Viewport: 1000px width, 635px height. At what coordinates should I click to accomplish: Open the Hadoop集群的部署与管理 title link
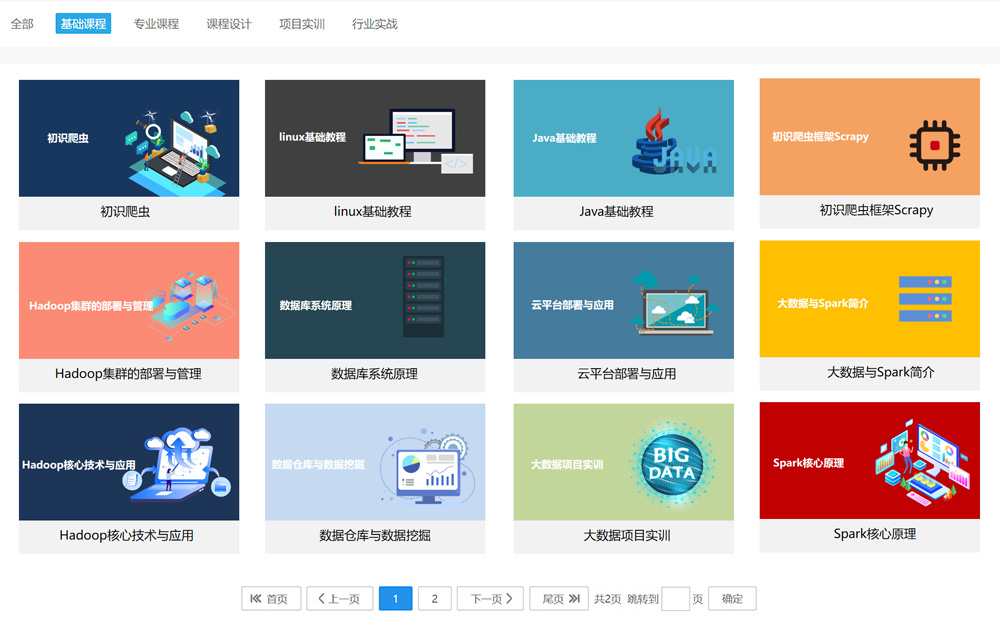[129, 374]
